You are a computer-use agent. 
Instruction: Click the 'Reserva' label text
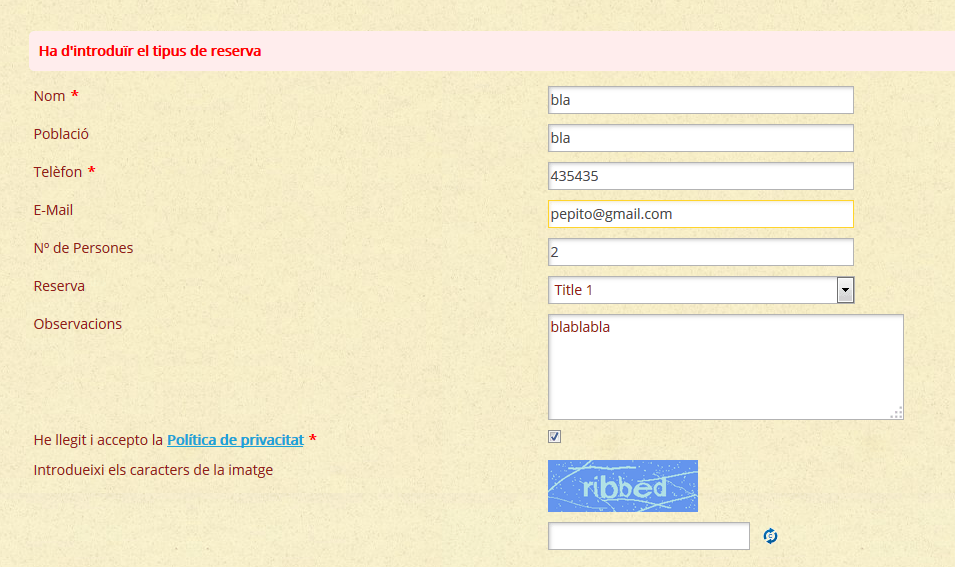59,286
